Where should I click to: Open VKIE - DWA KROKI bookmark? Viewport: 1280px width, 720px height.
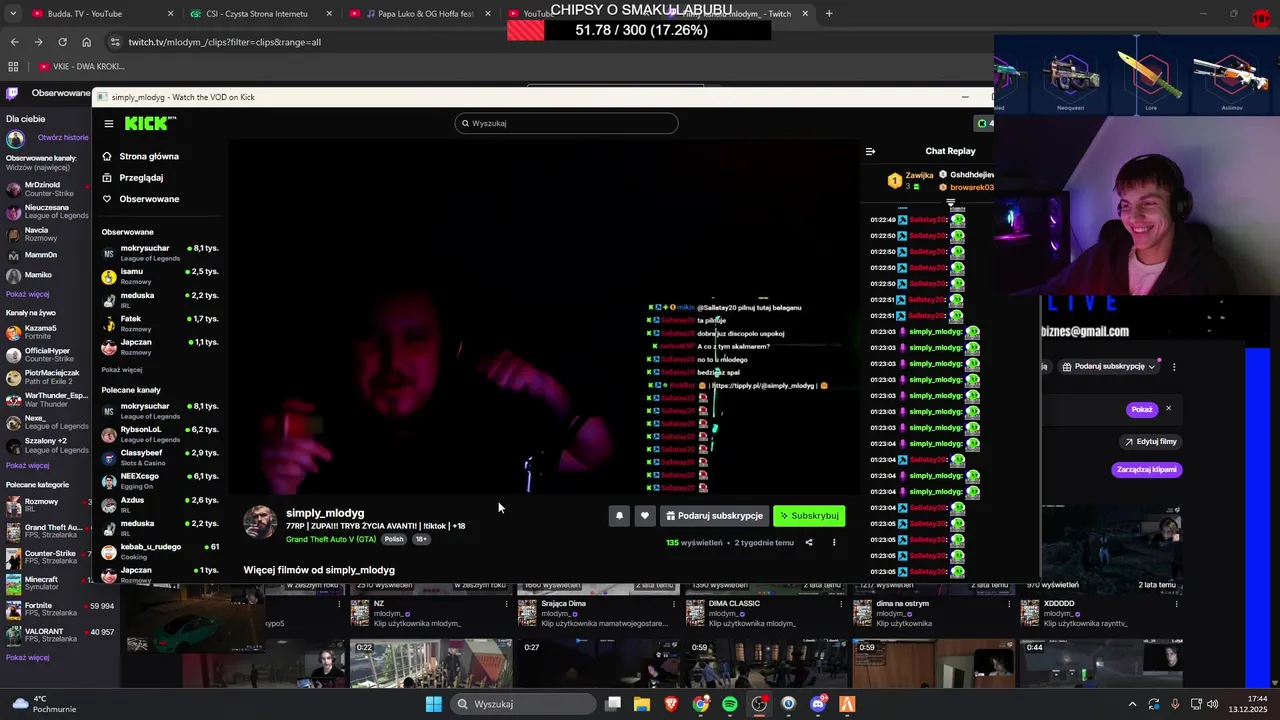click(x=82, y=66)
